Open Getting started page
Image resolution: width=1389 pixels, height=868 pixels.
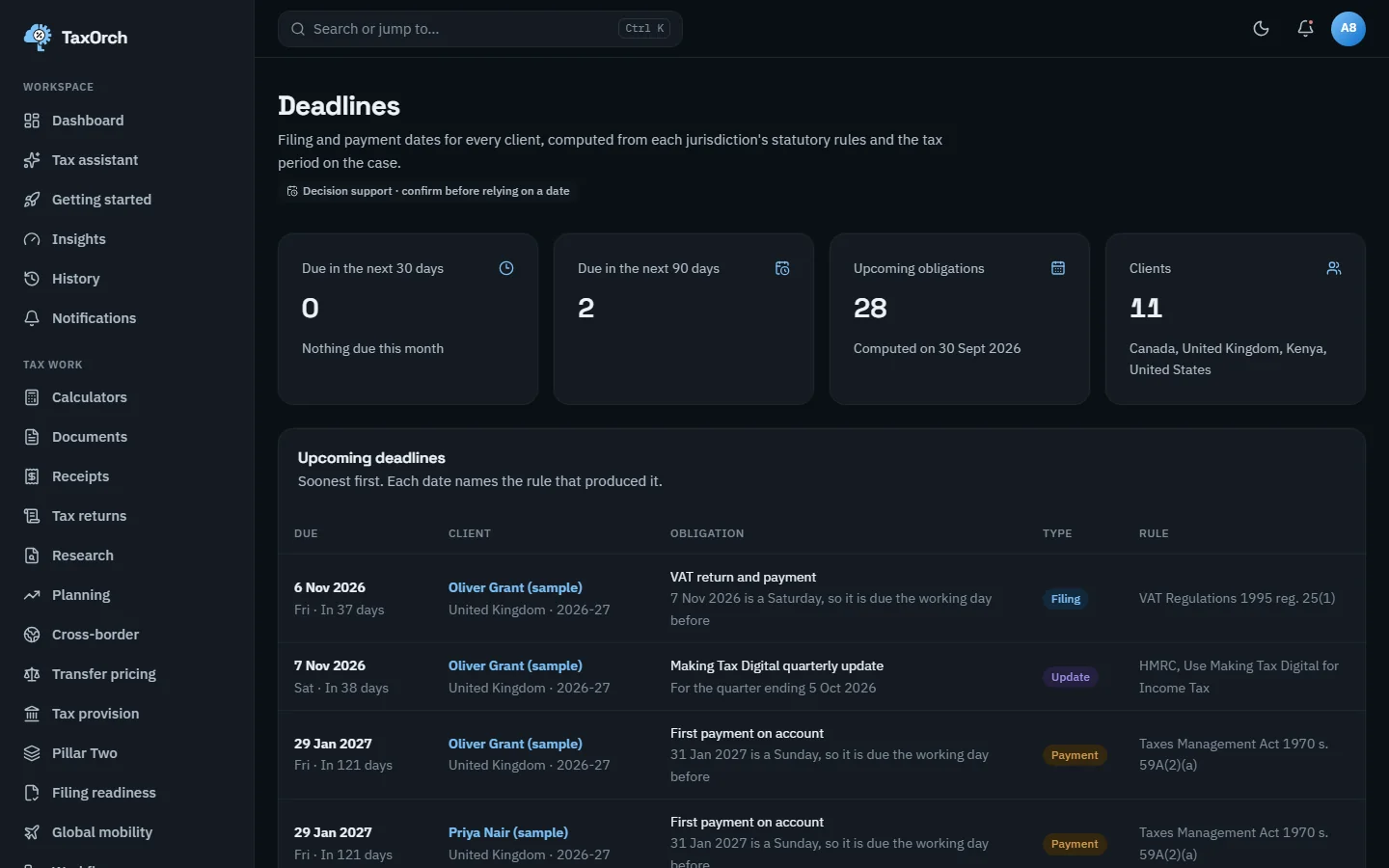click(127, 200)
